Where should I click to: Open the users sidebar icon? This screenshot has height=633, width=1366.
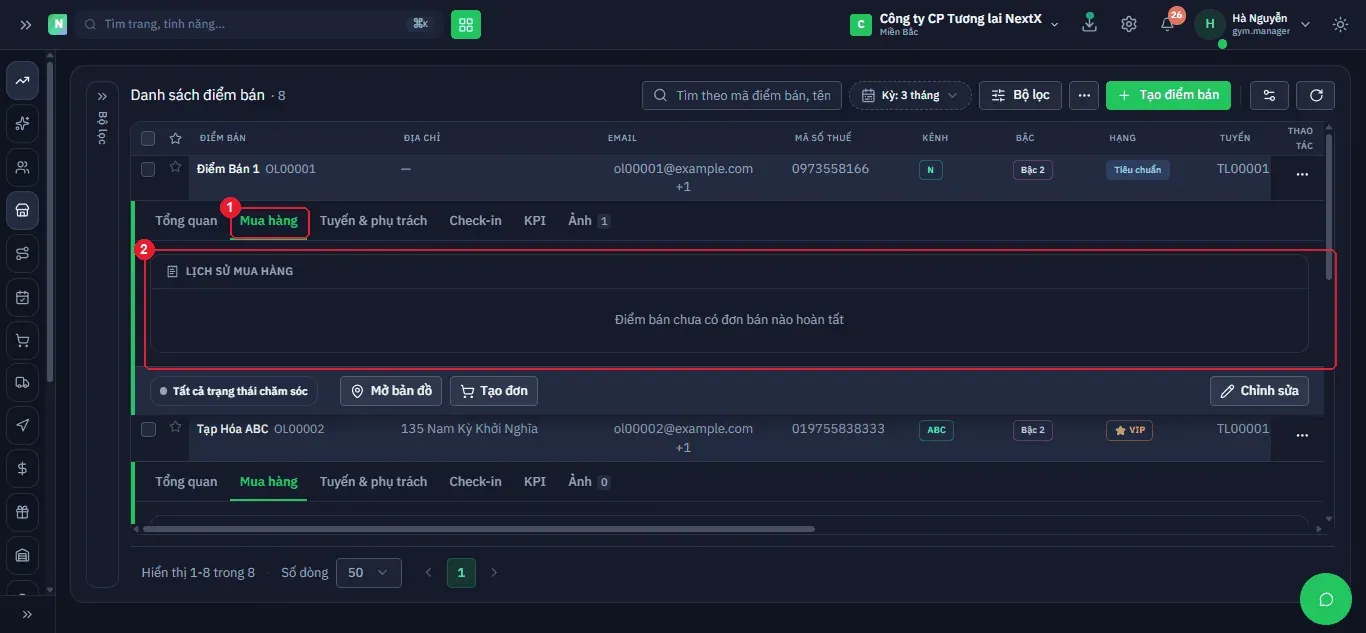point(22,167)
